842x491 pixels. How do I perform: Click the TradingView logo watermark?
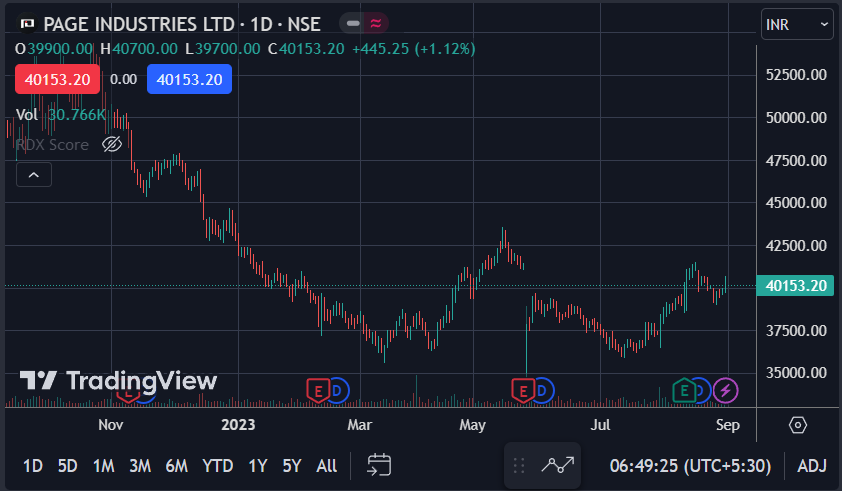[118, 380]
